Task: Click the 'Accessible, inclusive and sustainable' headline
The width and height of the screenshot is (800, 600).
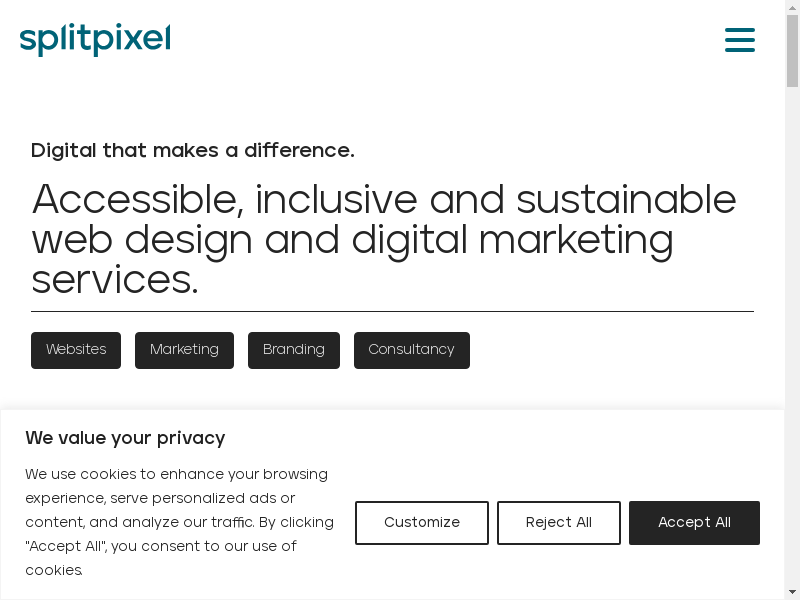Action: click(x=384, y=201)
